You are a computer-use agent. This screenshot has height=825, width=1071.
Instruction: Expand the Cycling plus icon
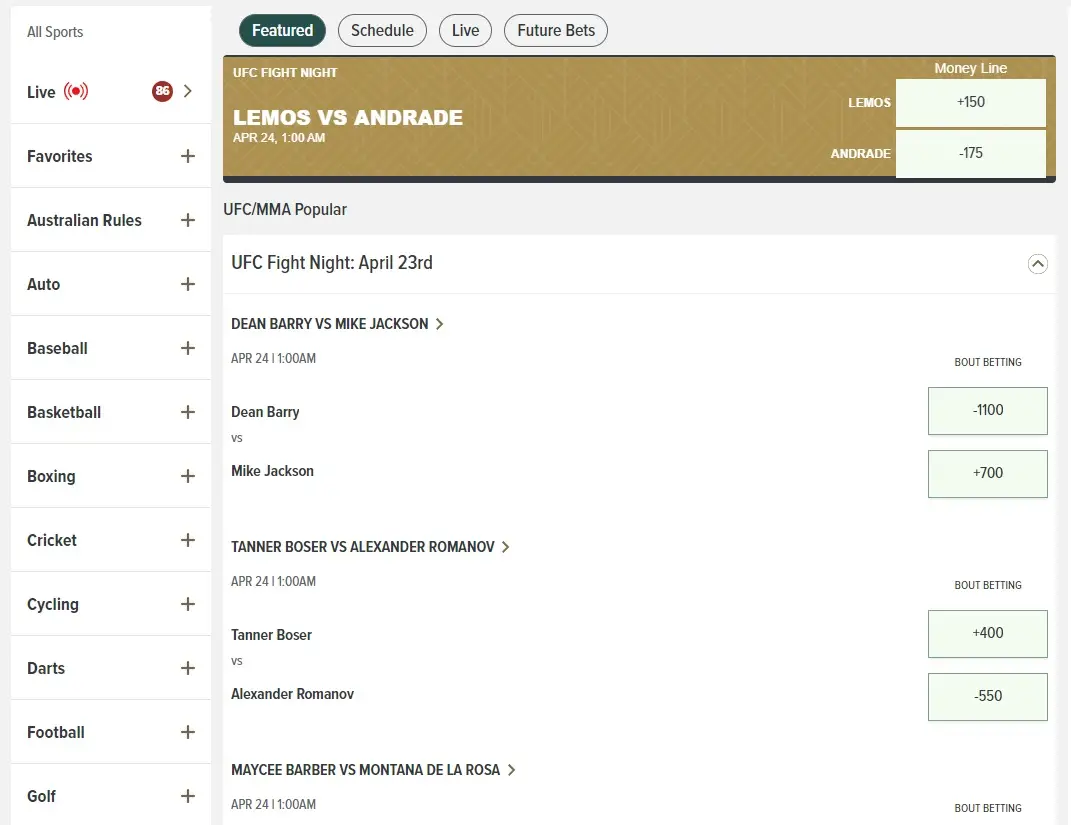tap(188, 604)
